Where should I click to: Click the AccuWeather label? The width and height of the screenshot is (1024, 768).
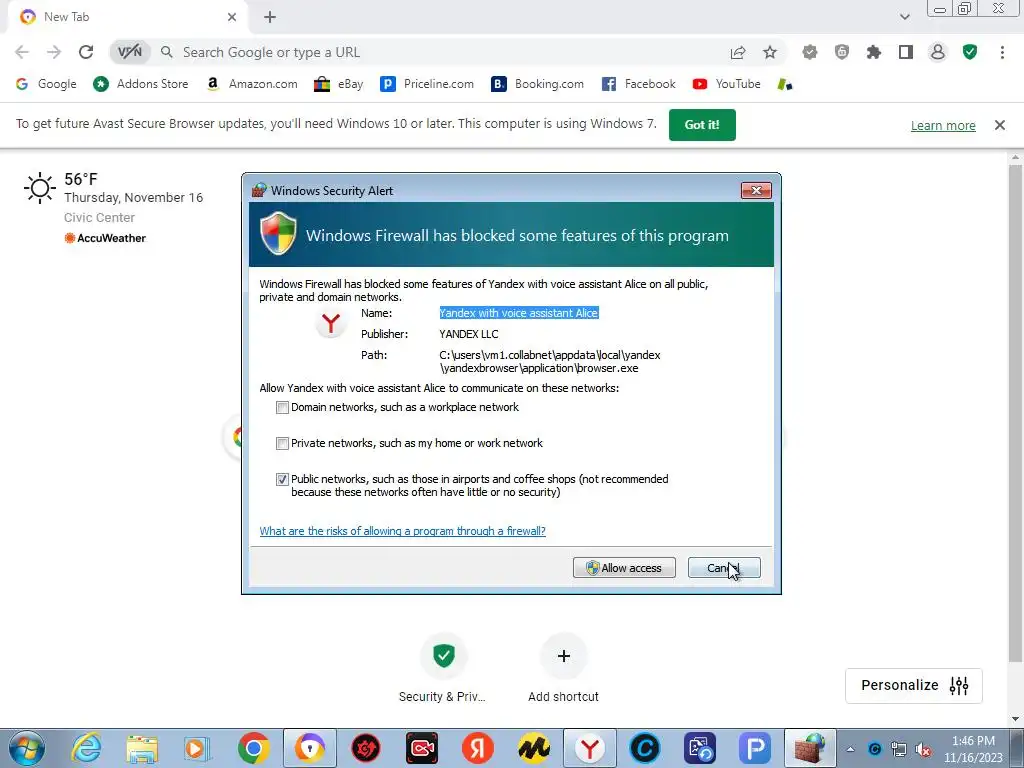[x=105, y=238]
